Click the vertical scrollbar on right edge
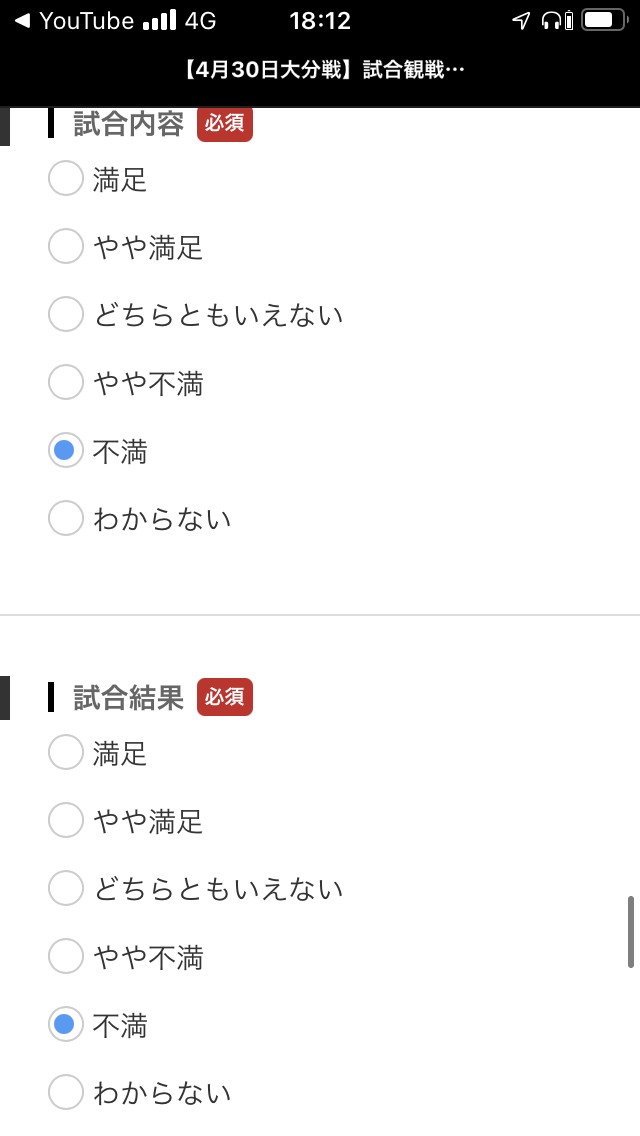This screenshot has height=1136, width=640. (630, 932)
